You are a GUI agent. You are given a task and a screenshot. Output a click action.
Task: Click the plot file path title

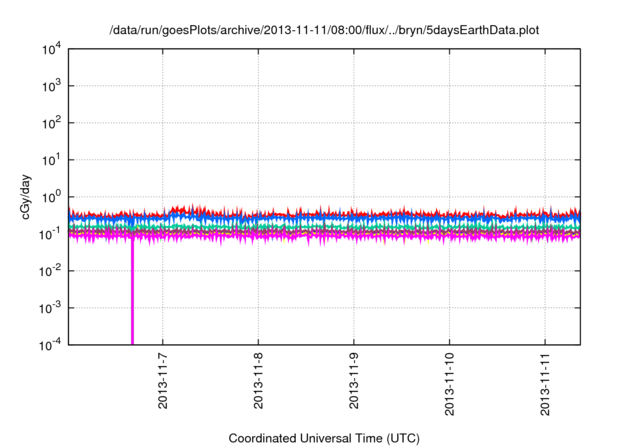point(324,30)
